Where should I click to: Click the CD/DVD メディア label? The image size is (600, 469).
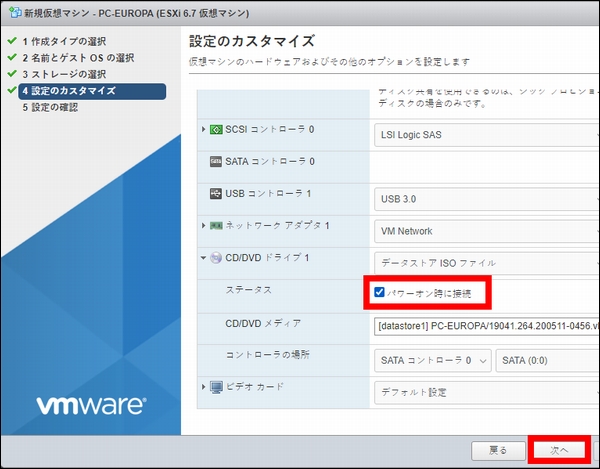click(x=263, y=323)
